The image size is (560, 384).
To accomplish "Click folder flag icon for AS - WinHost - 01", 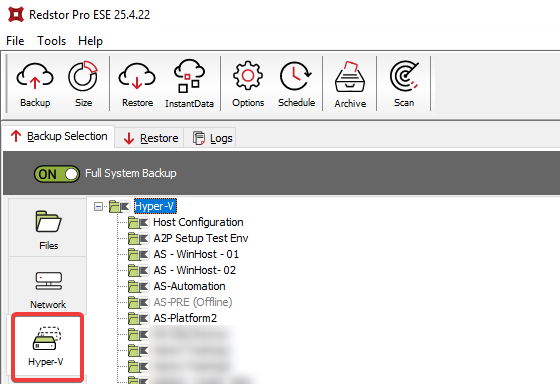I will 139,254.
